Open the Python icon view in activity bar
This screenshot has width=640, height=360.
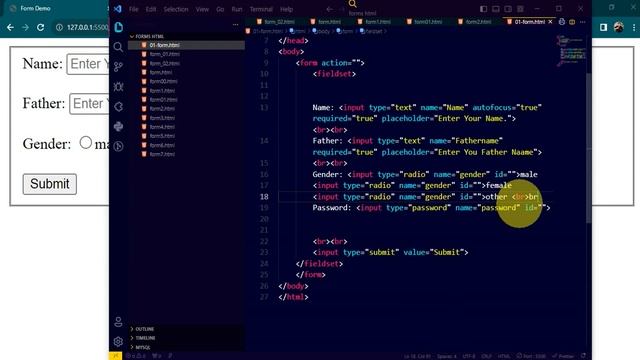(118, 126)
